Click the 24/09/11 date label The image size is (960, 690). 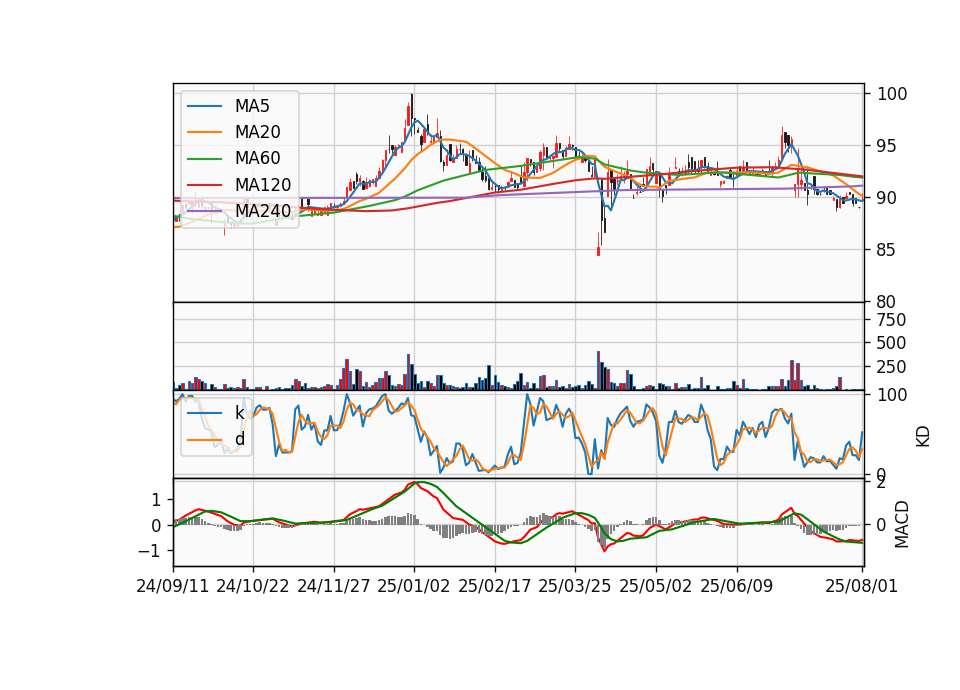173,586
